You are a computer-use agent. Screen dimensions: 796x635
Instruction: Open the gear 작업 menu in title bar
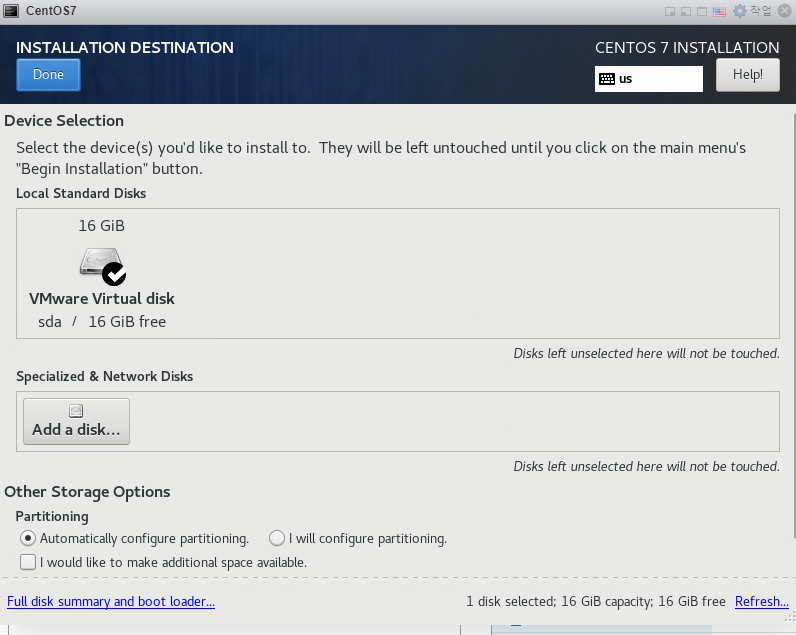click(752, 11)
